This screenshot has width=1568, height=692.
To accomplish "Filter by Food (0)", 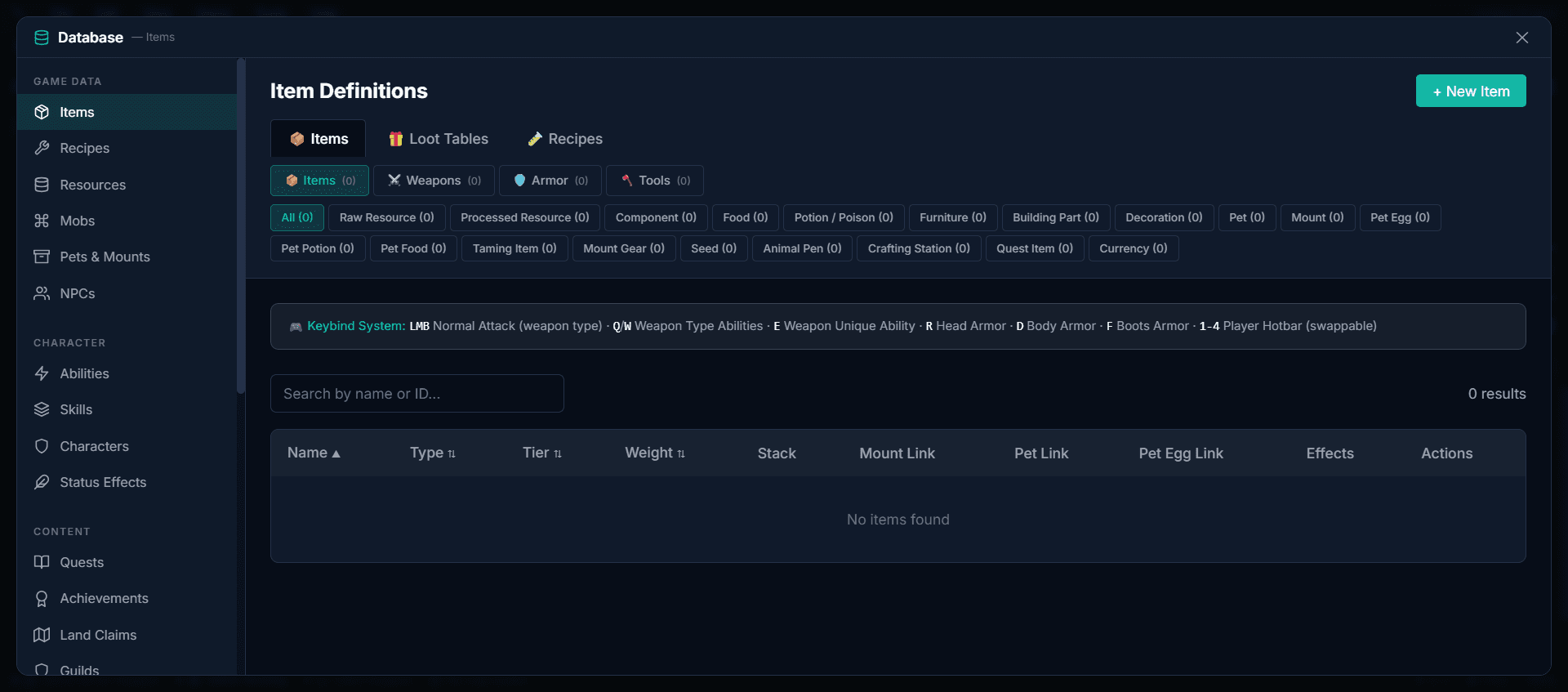I will click(746, 217).
